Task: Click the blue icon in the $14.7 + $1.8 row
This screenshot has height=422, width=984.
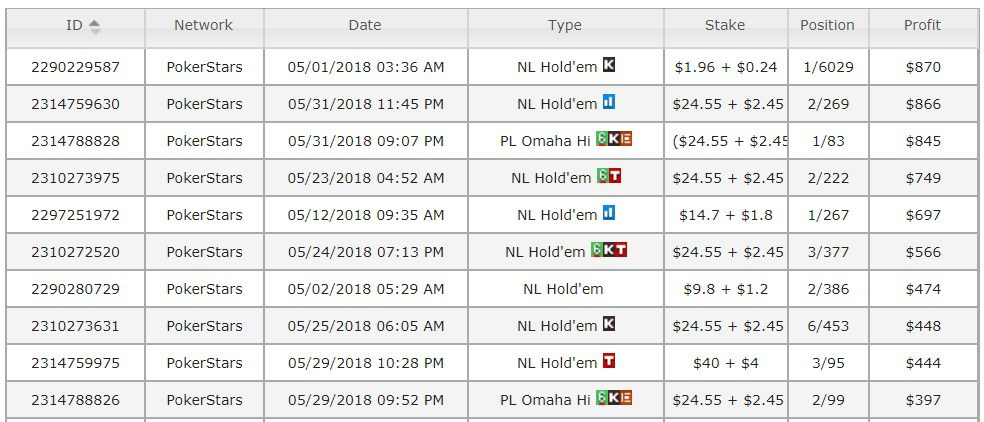Action: pos(608,214)
